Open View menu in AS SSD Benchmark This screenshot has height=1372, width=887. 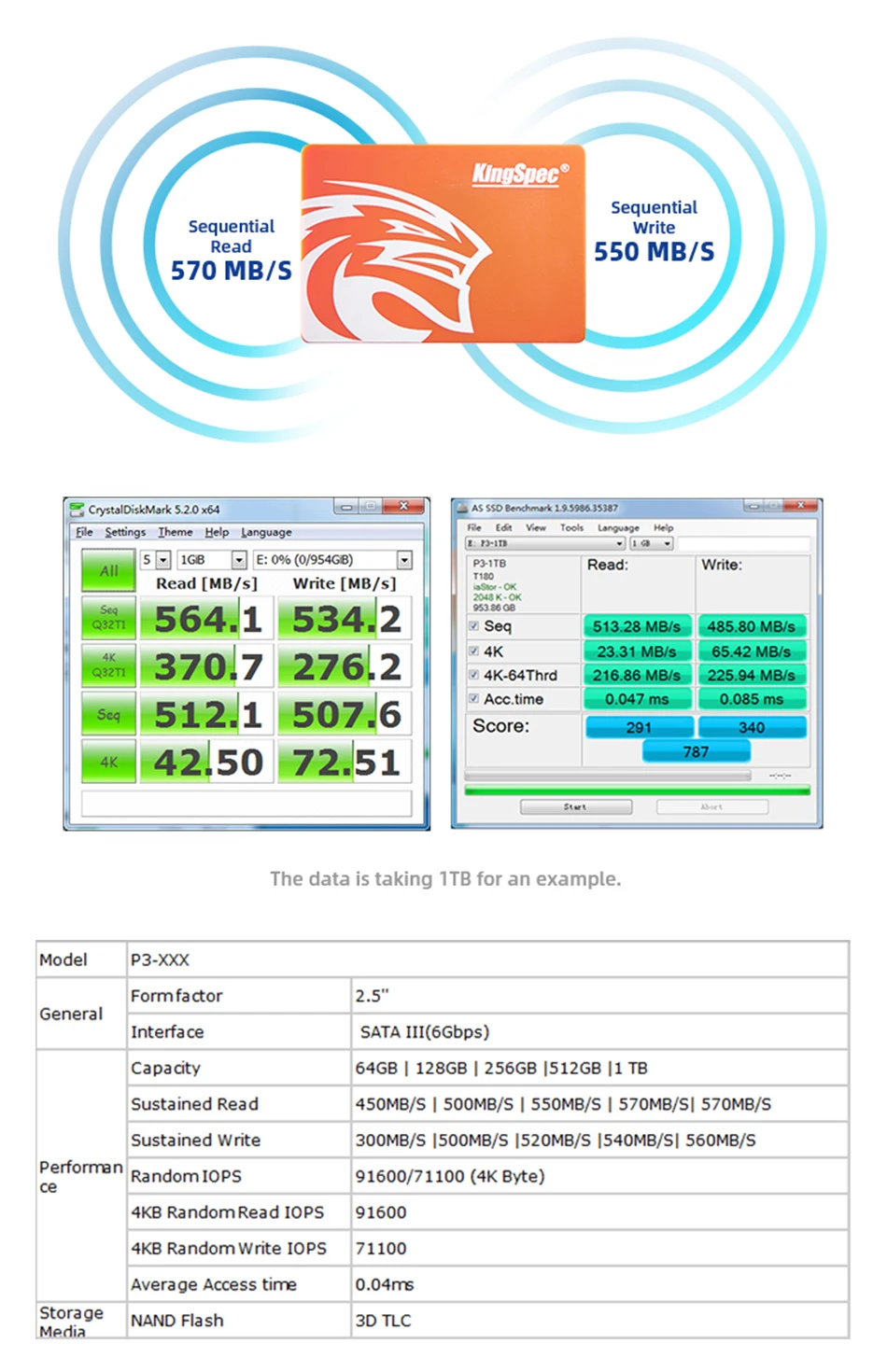pos(536,527)
